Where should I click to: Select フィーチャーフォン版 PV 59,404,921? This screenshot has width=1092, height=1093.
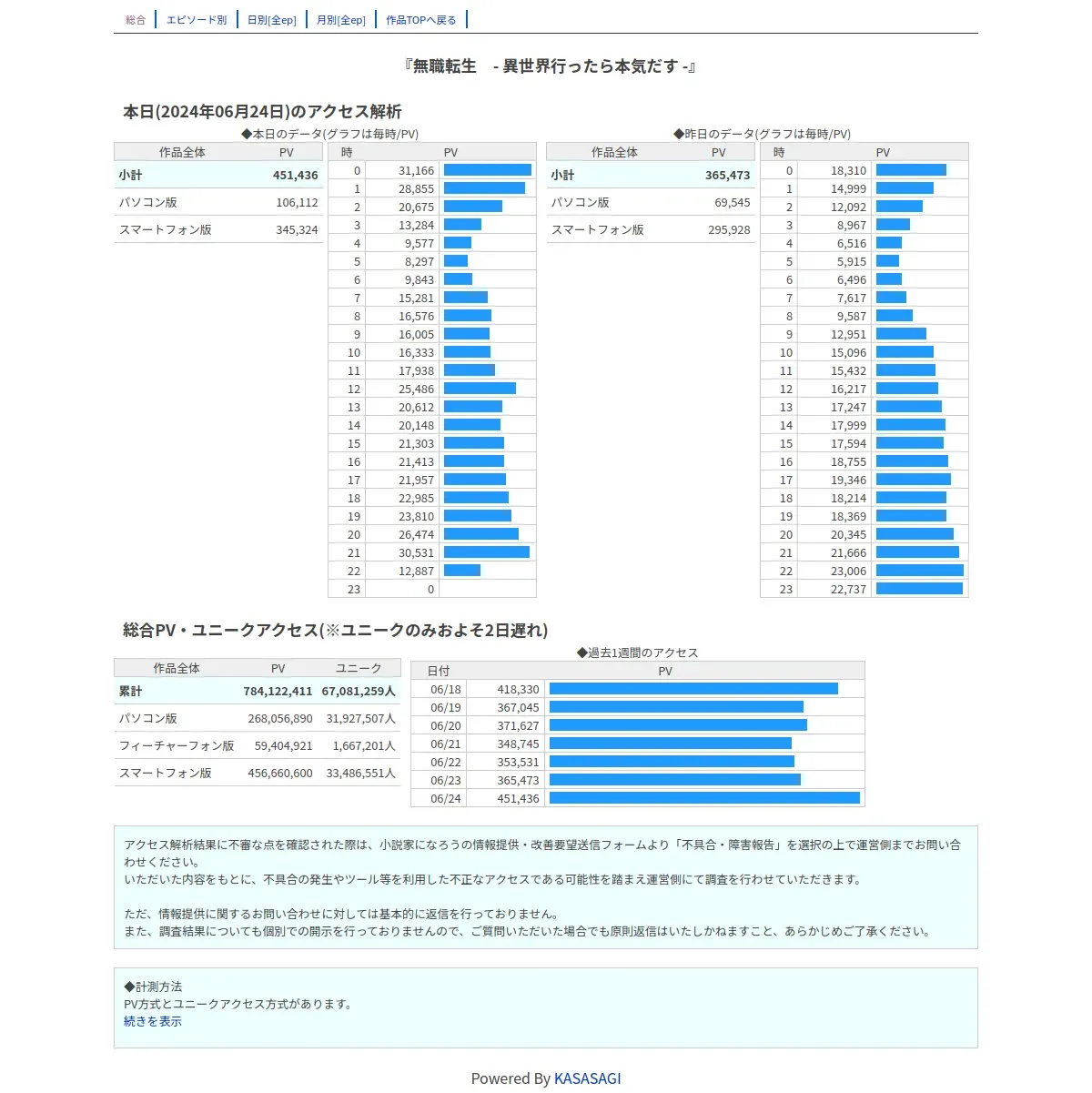coord(284,745)
